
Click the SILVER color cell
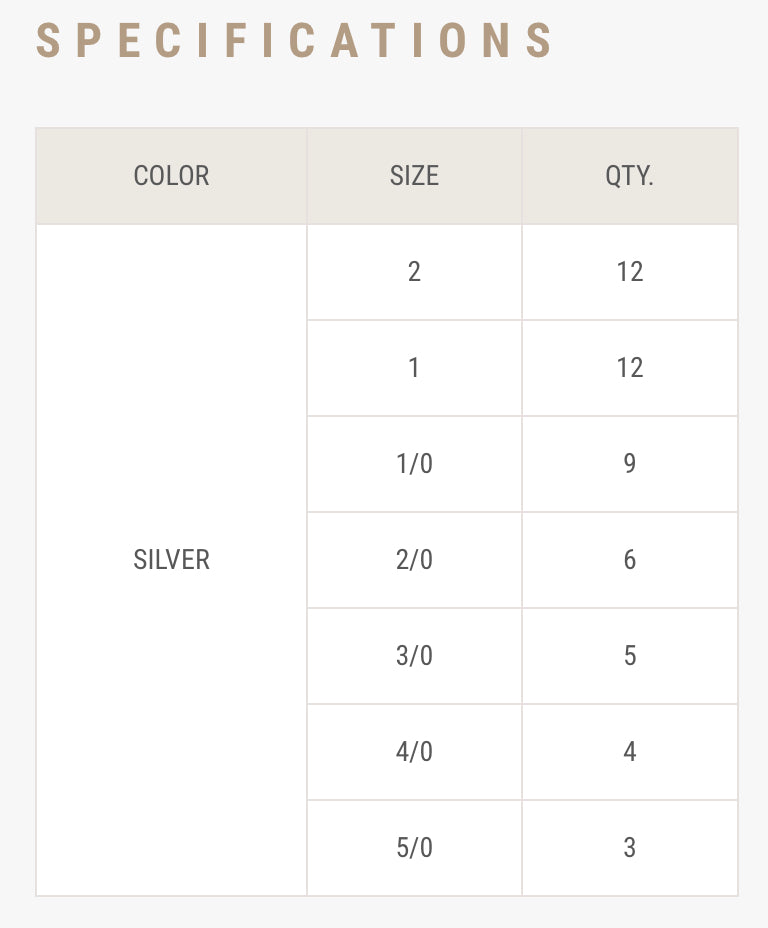172,560
